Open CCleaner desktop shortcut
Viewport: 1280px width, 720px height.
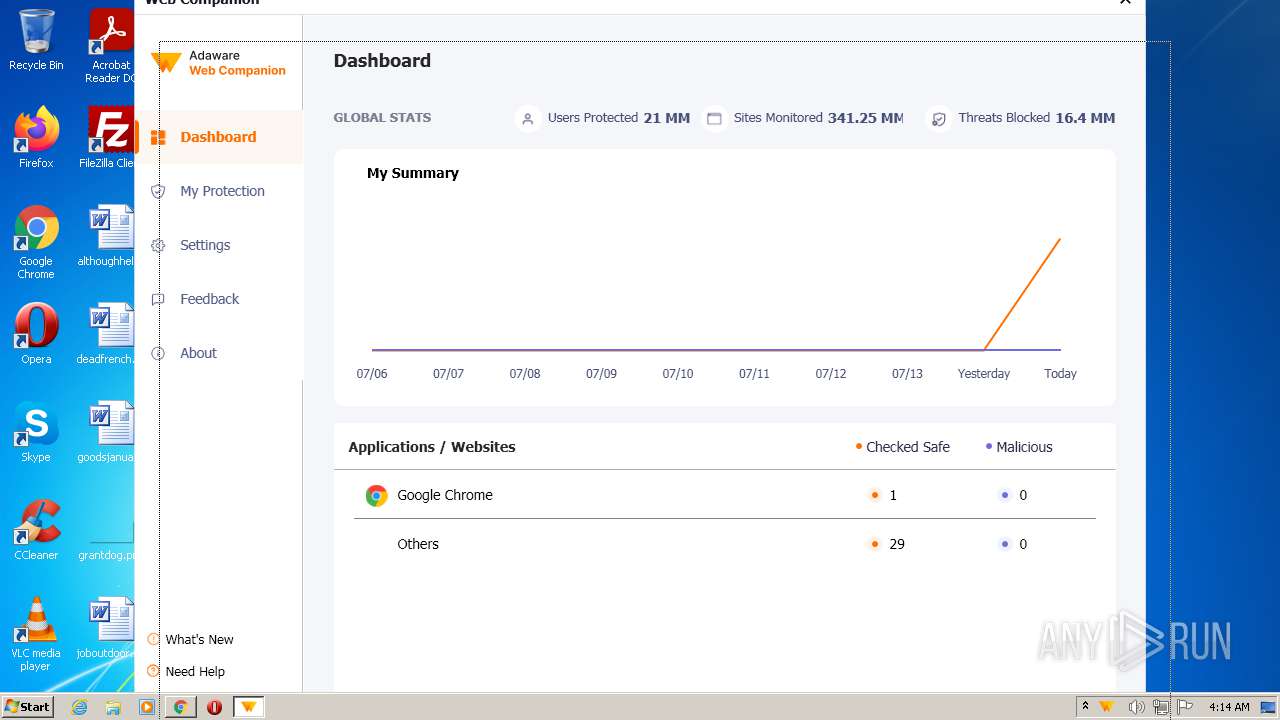(36, 530)
